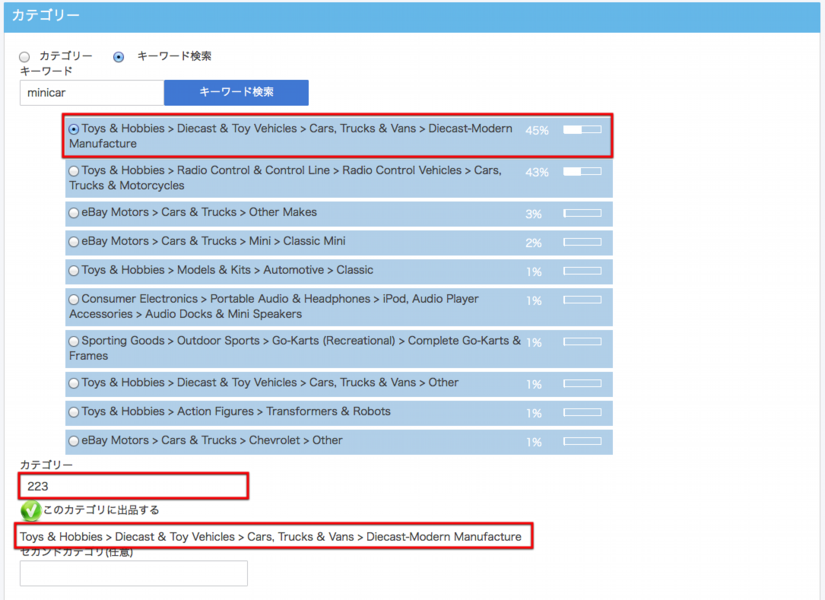The height and width of the screenshot is (600, 825).
Task: Pick eBay Motors Chevrolet Other radio option
Action: tap(74, 441)
